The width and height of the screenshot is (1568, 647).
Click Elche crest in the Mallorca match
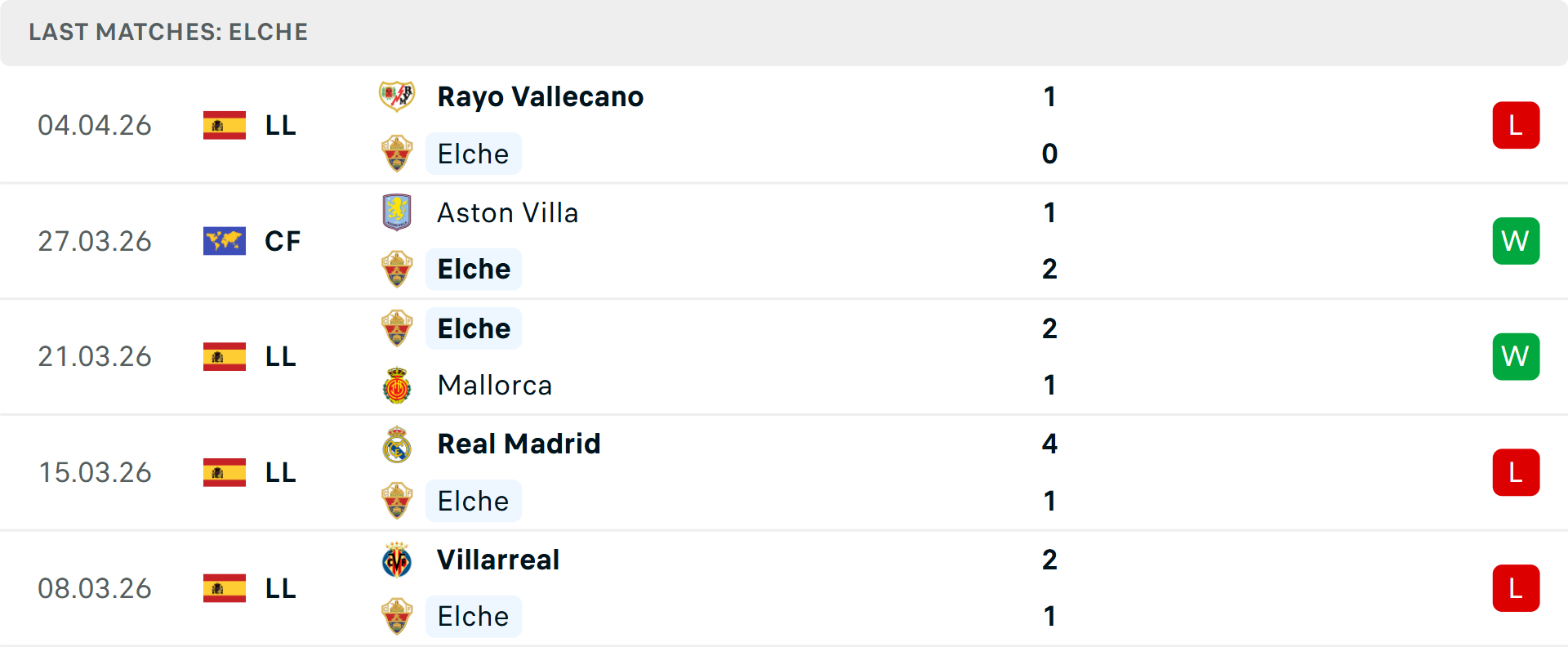pyautogui.click(x=397, y=328)
